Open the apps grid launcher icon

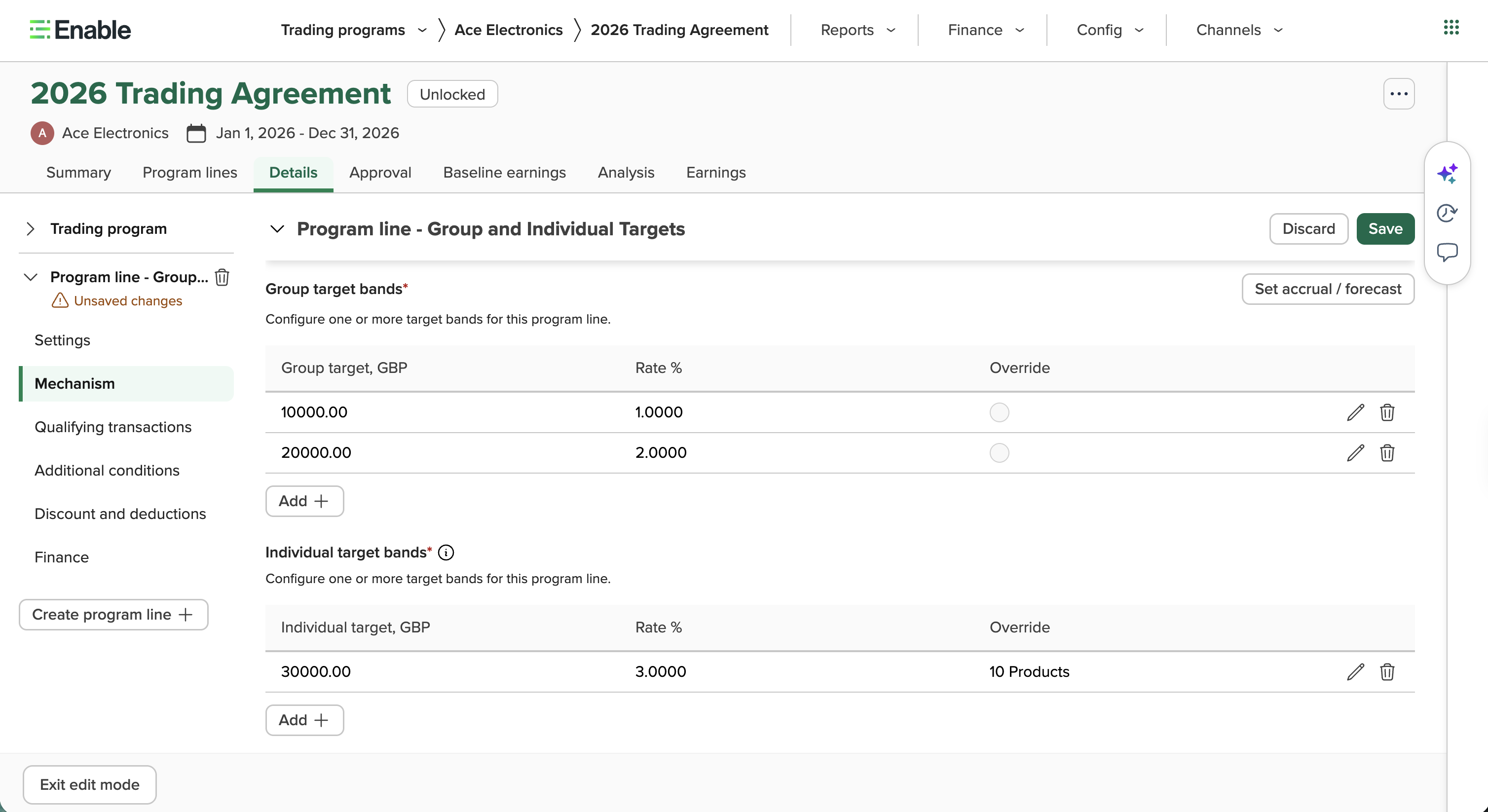tap(1451, 27)
